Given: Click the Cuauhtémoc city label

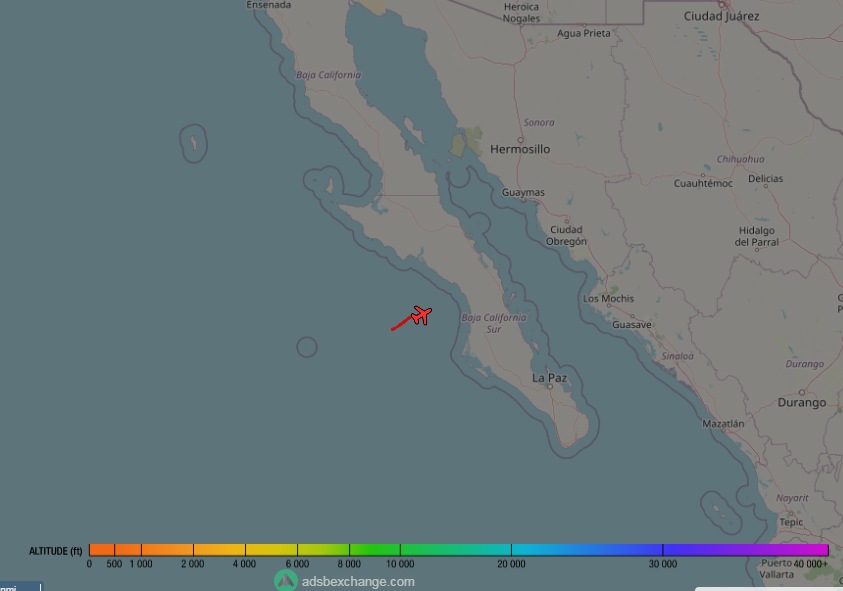Looking at the screenshot, I should pyautogui.click(x=703, y=183).
